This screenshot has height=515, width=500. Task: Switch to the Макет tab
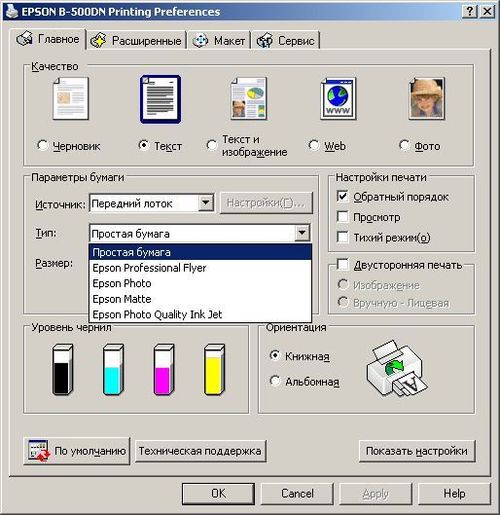(x=219, y=41)
